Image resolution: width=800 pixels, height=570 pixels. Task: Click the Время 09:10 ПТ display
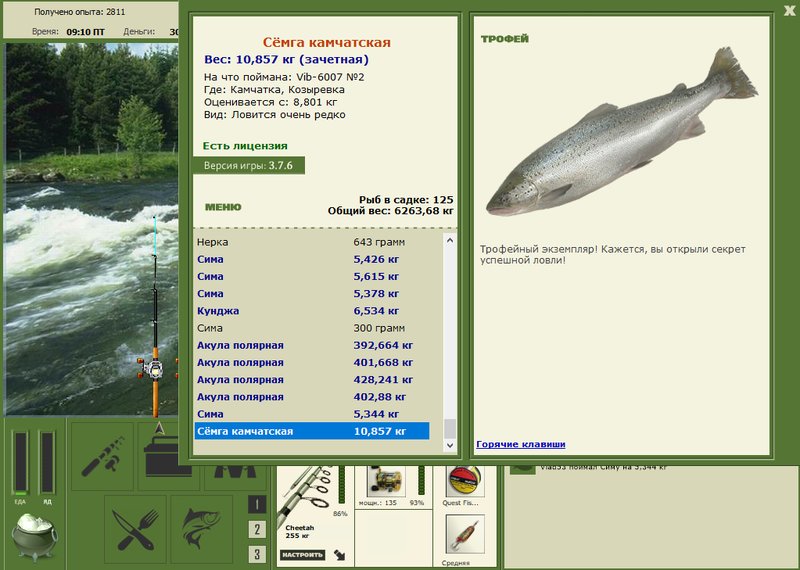click(x=68, y=32)
